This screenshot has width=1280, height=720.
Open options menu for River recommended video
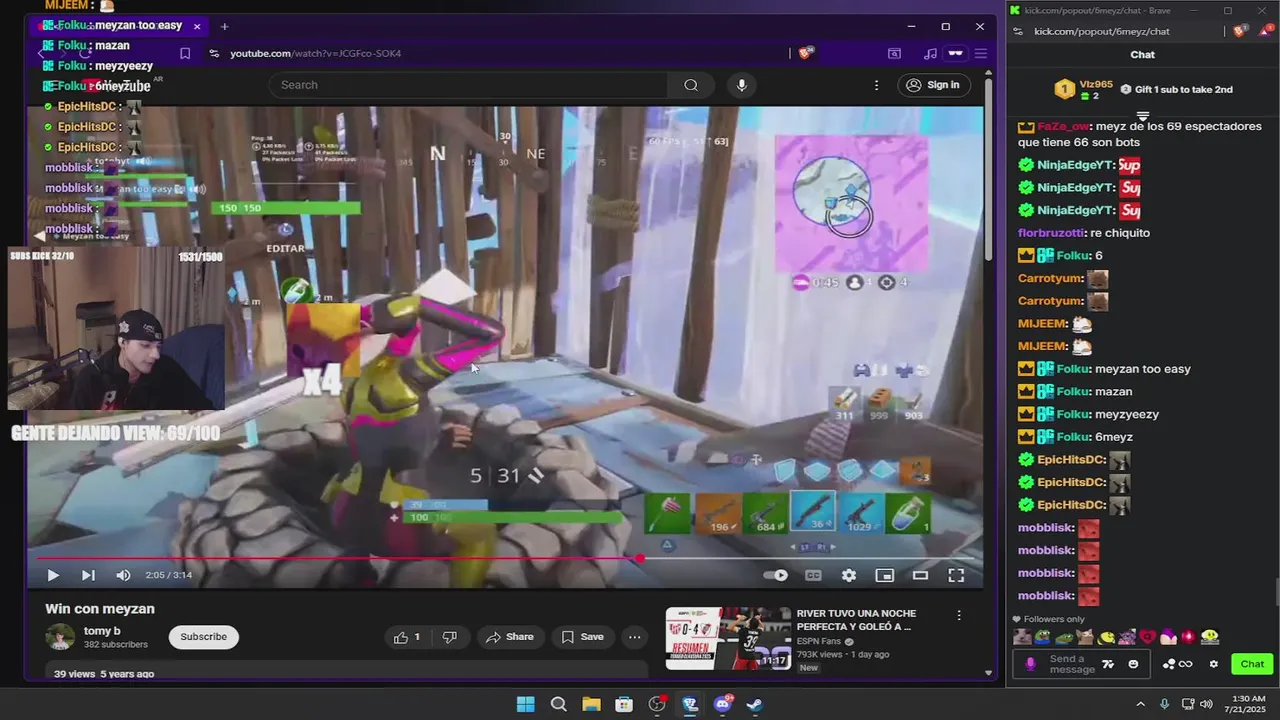959,616
